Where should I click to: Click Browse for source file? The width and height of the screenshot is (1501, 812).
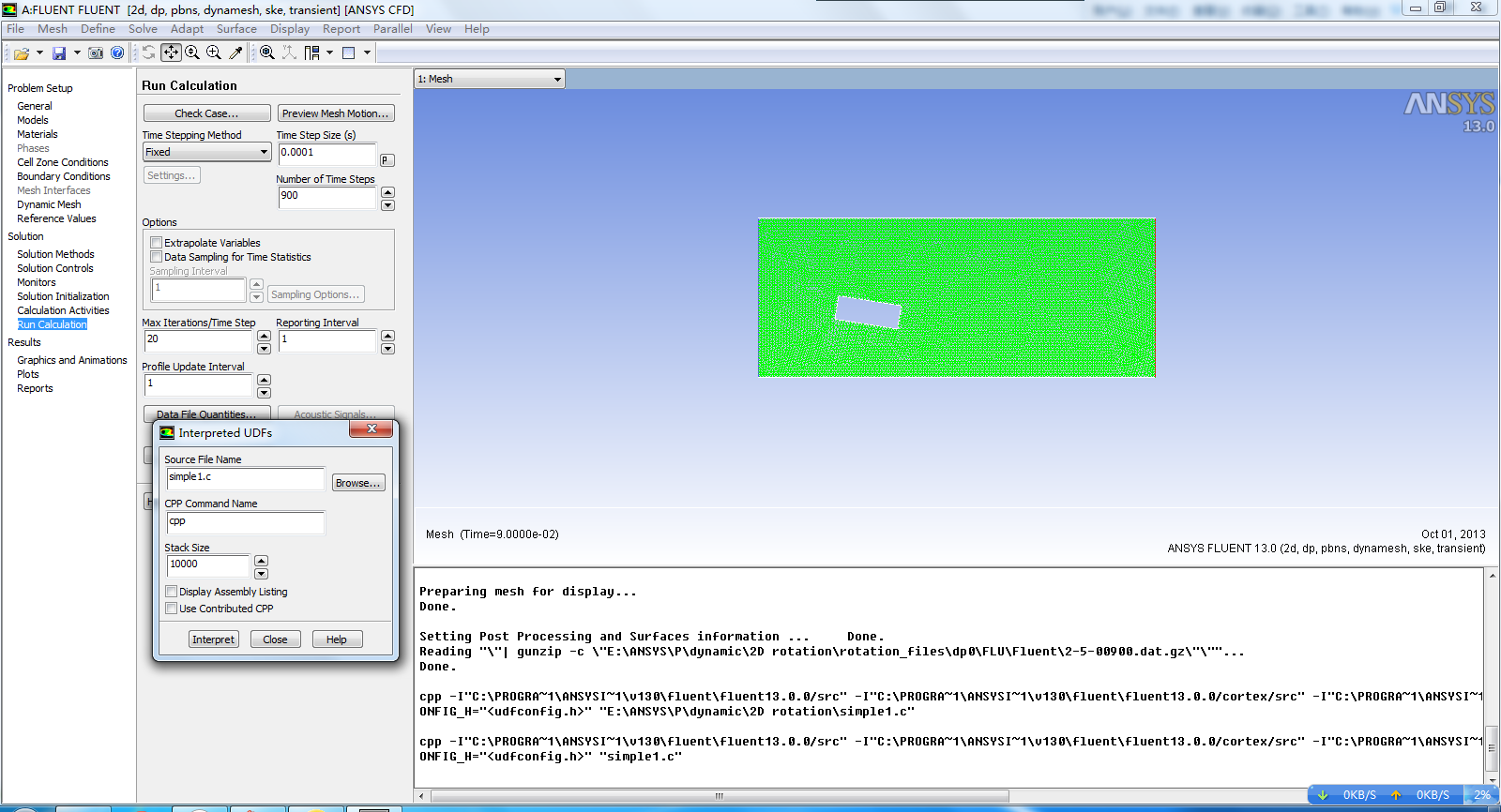(x=358, y=483)
